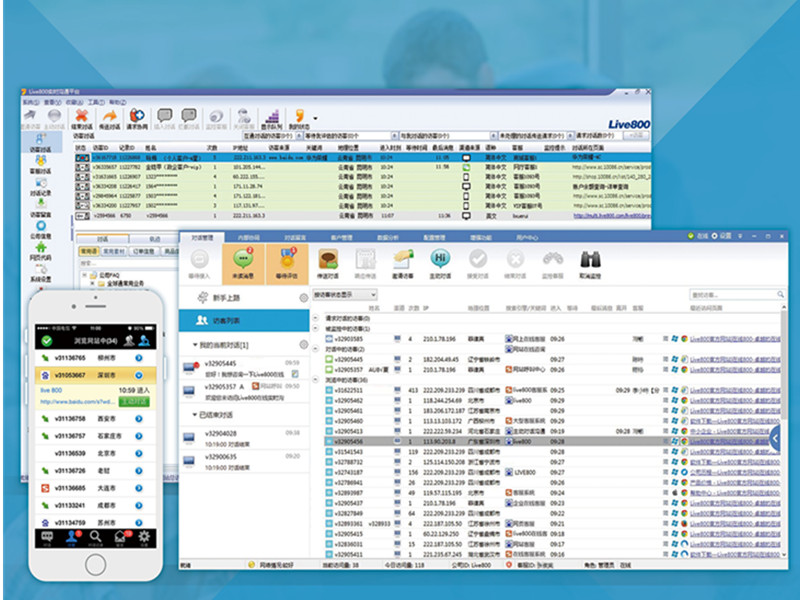Open the medal icon for pending evaluations
Screen dimensions: 800x600
coord(287,258)
